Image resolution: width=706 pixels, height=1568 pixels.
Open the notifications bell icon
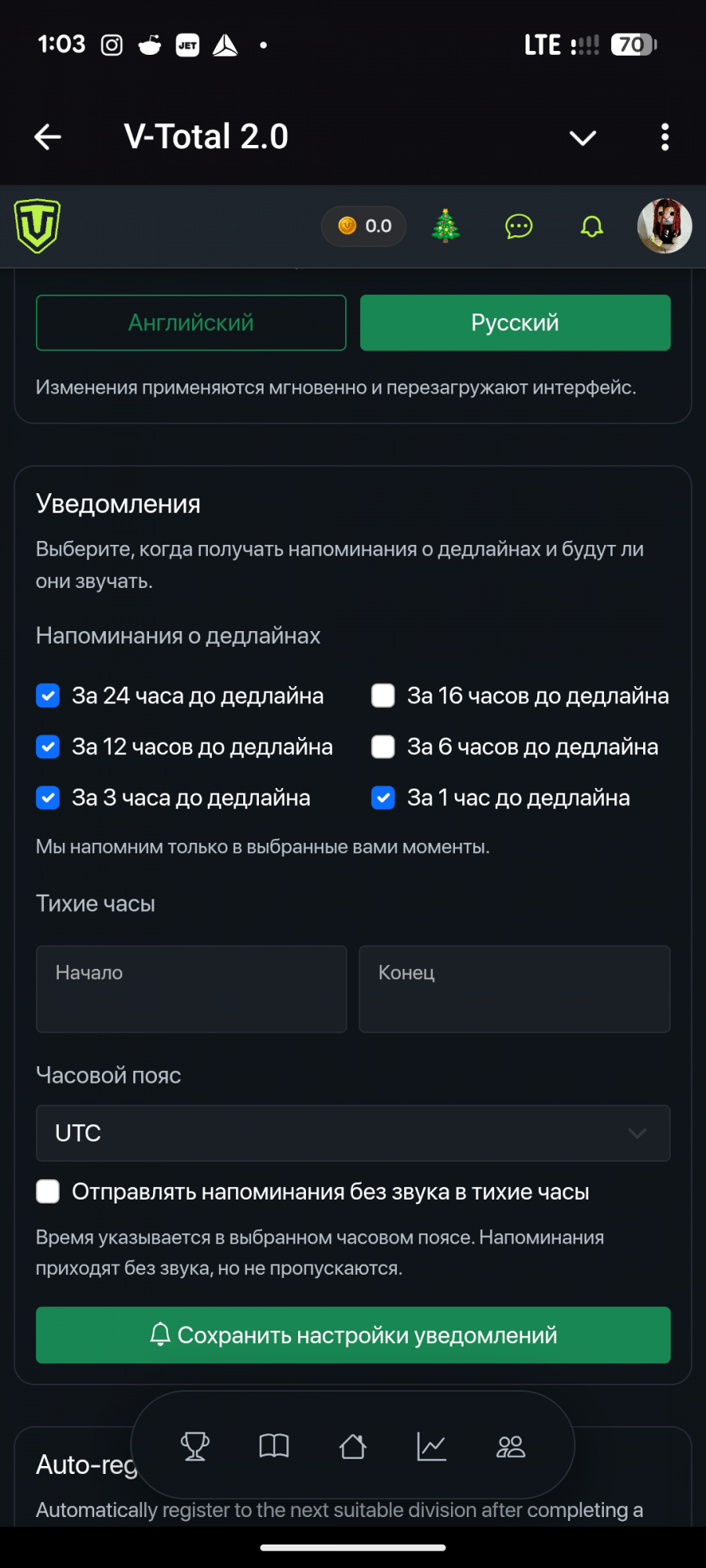click(591, 227)
